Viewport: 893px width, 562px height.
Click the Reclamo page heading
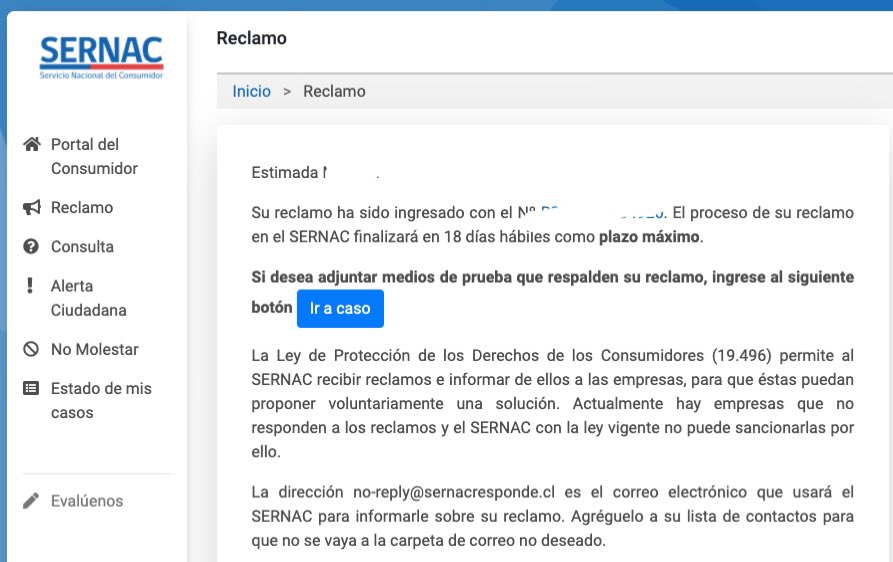click(252, 38)
